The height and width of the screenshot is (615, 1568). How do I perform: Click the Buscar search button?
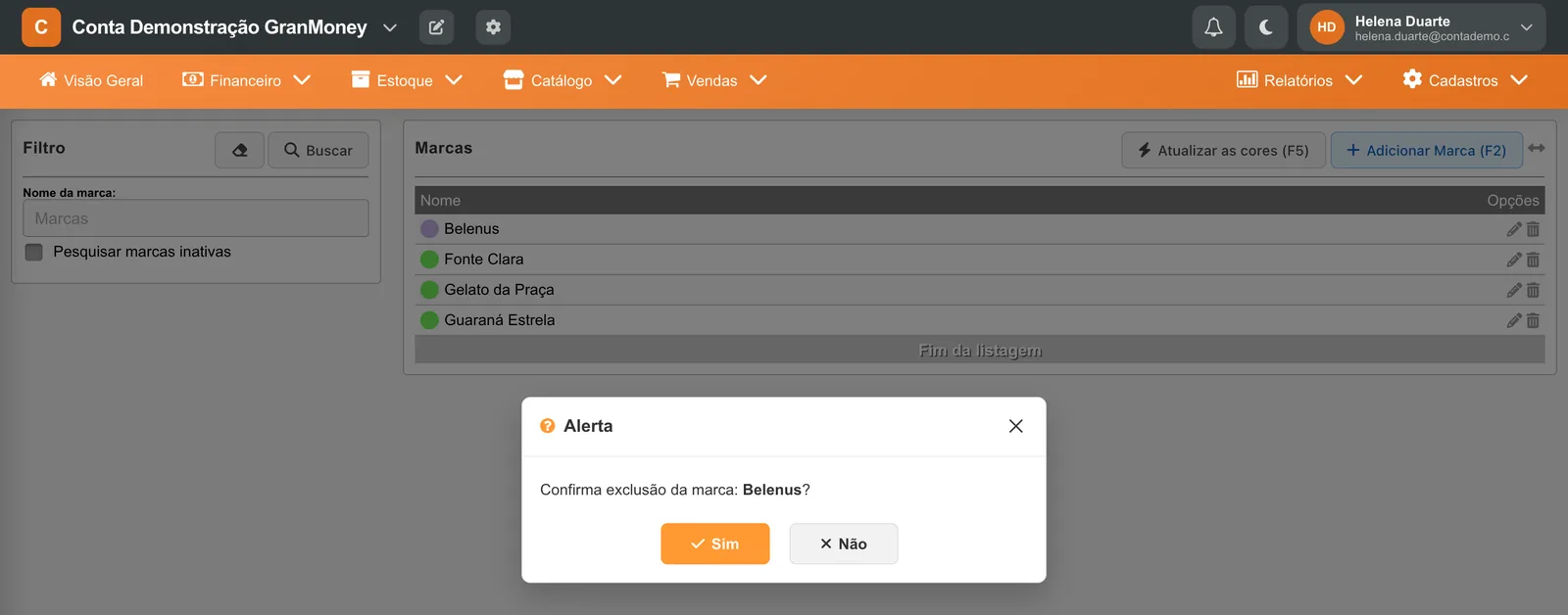[318, 150]
